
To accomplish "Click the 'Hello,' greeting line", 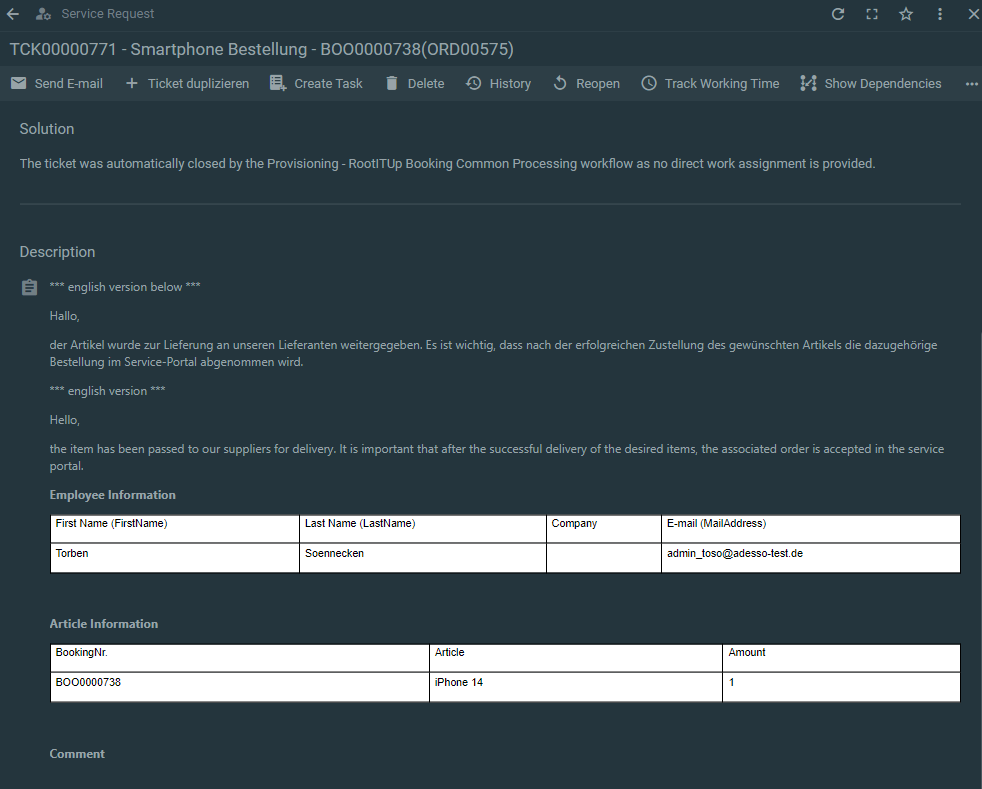I will 65,420.
